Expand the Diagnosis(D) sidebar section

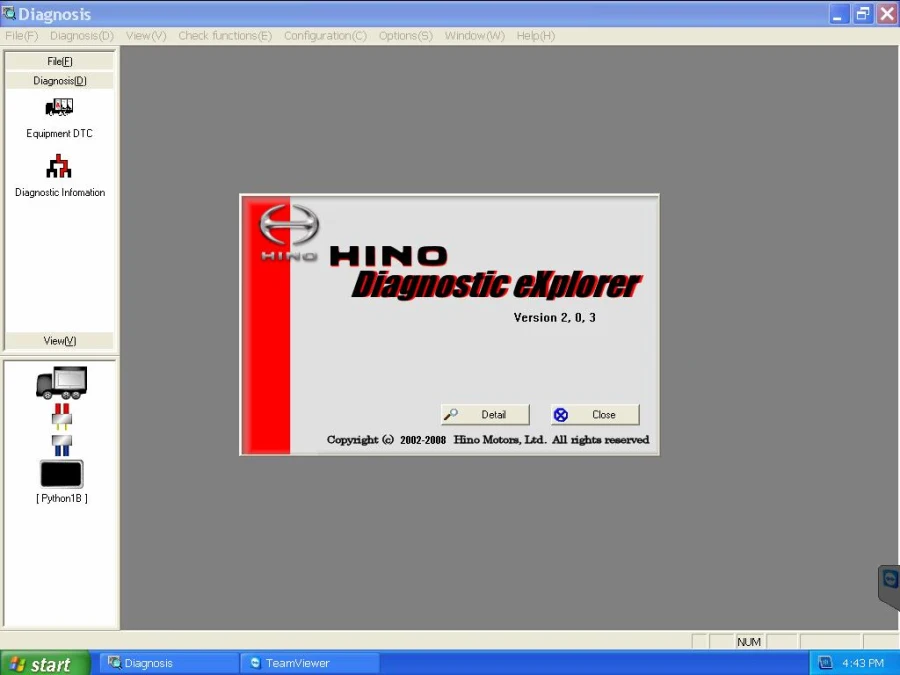tap(60, 81)
